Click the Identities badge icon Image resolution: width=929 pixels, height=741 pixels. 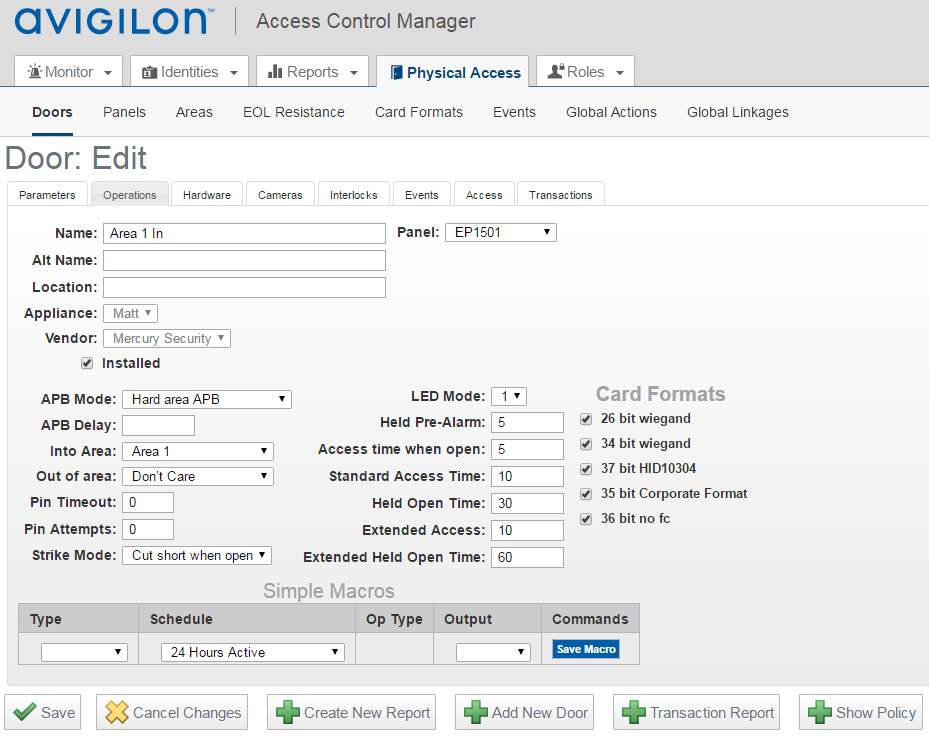[x=150, y=72]
